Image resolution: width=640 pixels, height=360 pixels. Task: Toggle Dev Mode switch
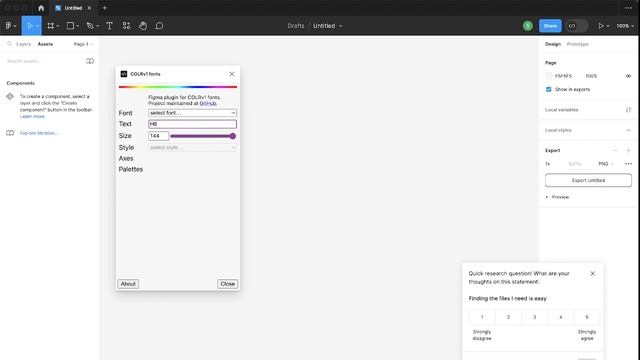(x=577, y=26)
